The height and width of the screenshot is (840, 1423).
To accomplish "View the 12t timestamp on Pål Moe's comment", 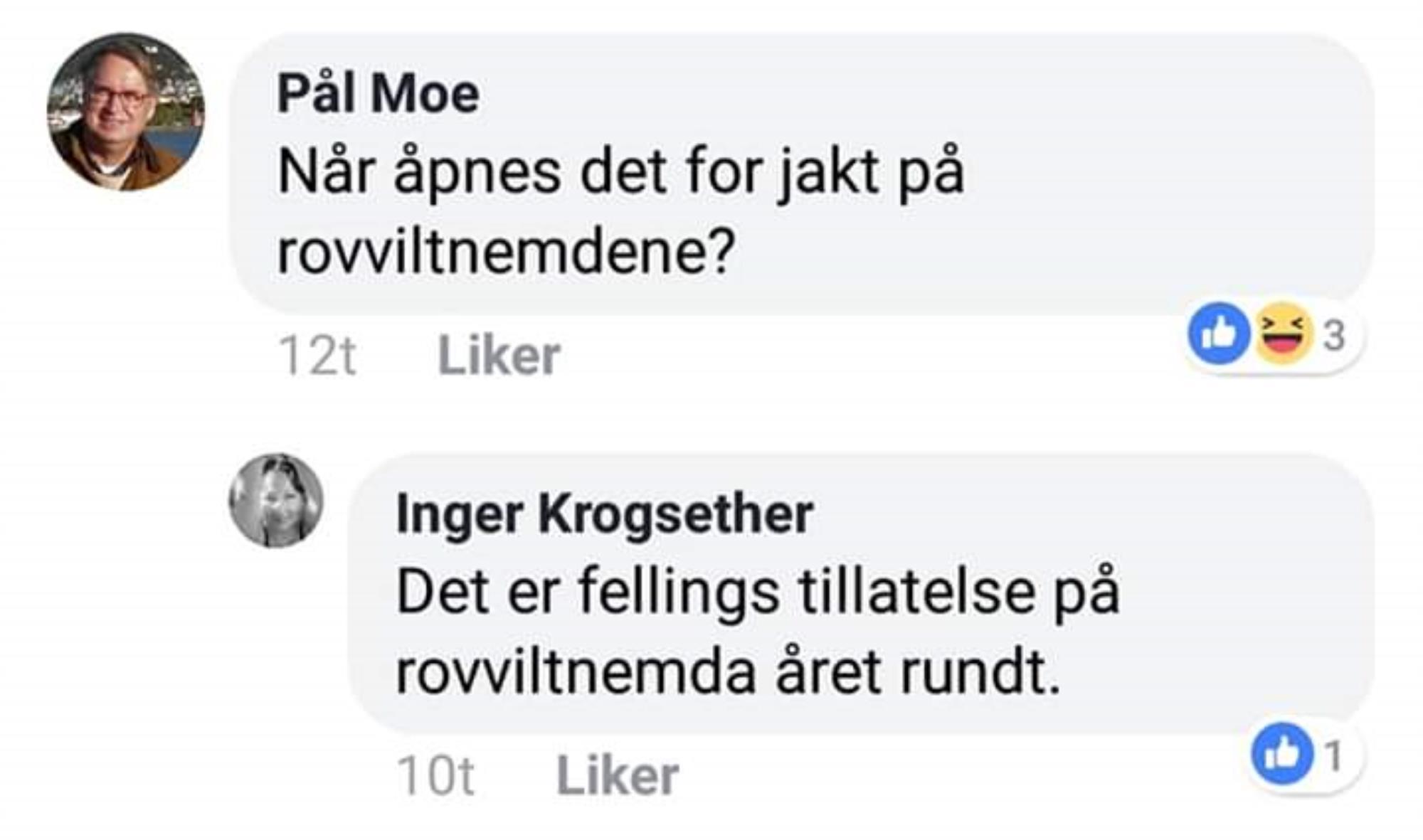I will [x=317, y=356].
